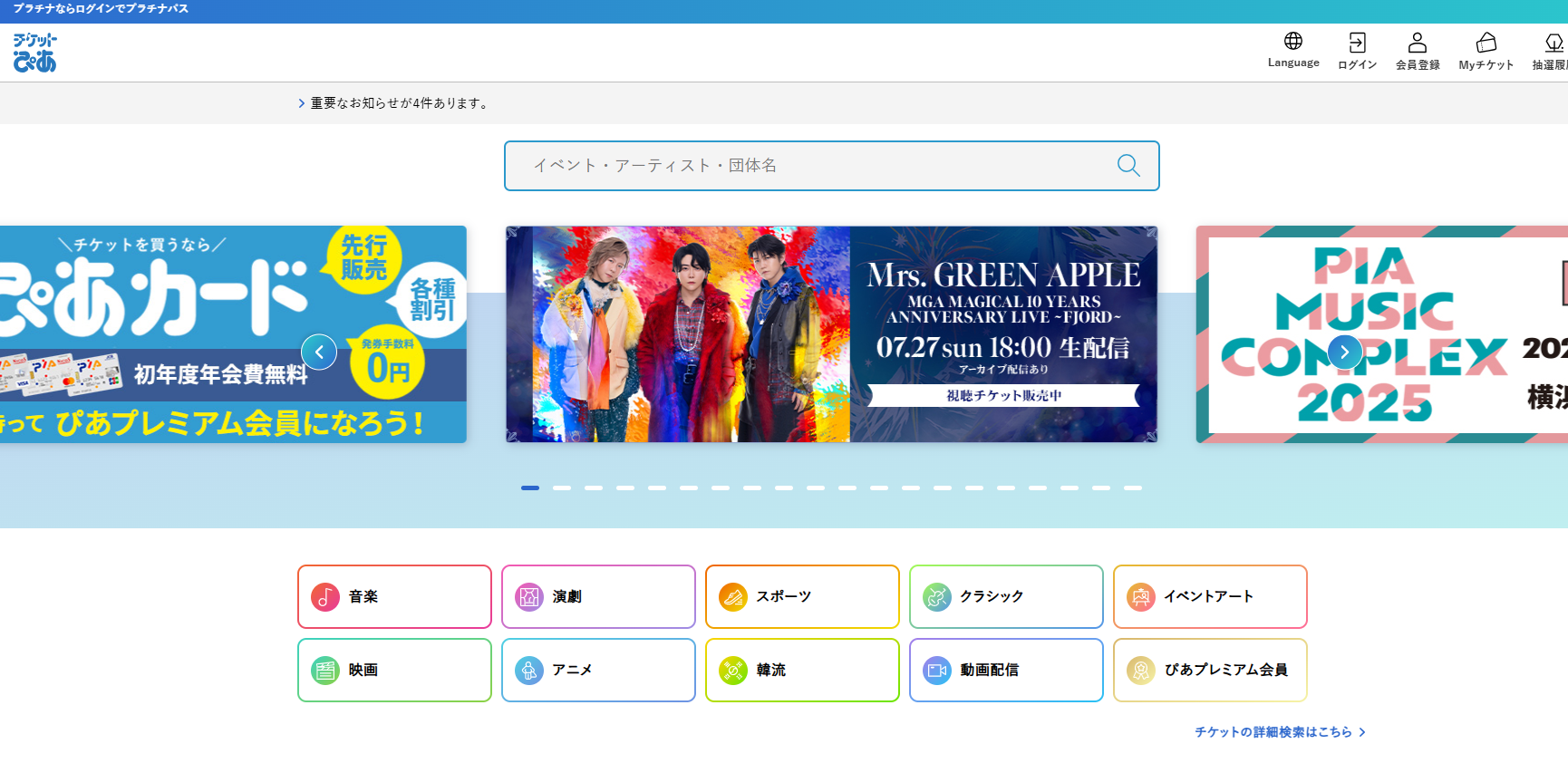Screen dimensions: 1568x763
Task: Select the first carousel indicator dash
Action: point(530,488)
